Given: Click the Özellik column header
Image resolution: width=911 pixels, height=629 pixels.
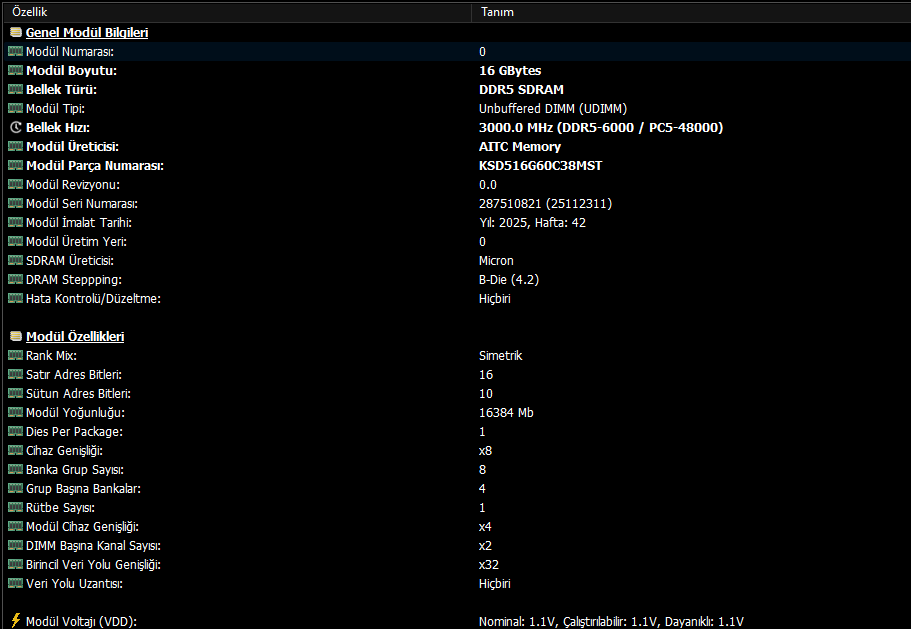Looking at the screenshot, I should click(237, 12).
